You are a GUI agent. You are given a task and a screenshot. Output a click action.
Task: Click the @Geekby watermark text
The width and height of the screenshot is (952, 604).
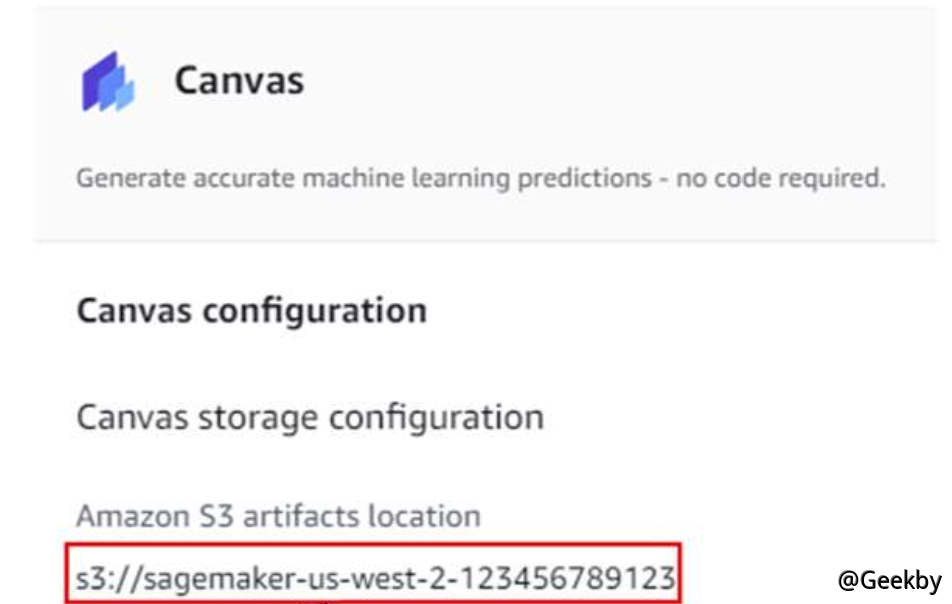(x=889, y=579)
